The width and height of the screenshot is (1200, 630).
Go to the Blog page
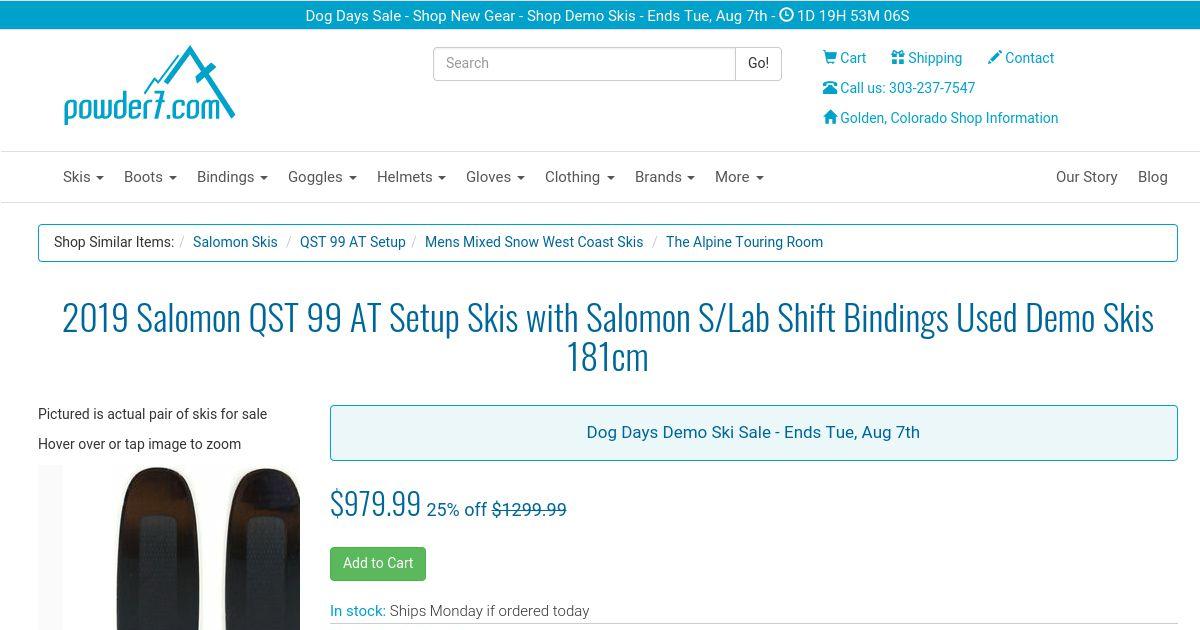pos(1152,177)
